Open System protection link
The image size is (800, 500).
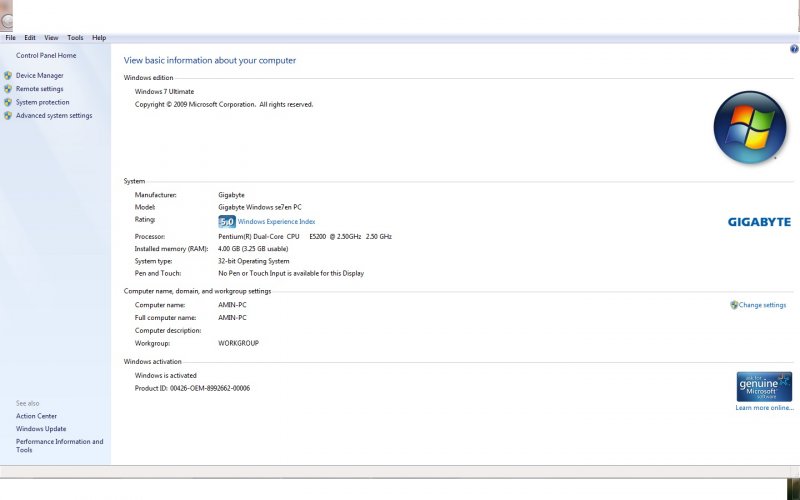pyautogui.click(x=42, y=102)
